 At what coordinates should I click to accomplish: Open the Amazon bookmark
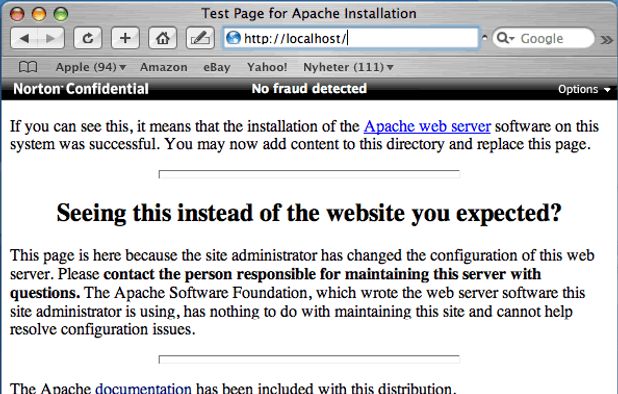(164, 67)
